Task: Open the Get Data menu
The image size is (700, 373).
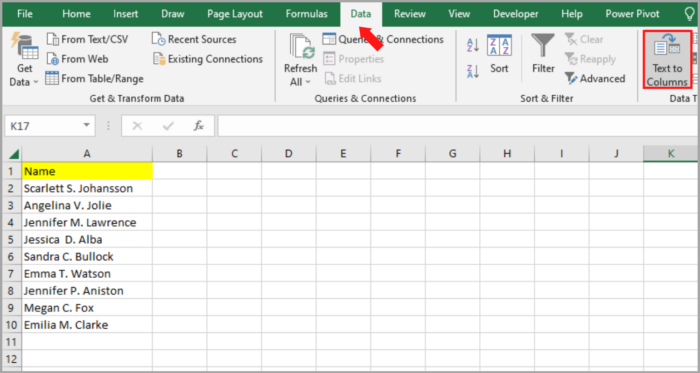Action: [x=24, y=60]
